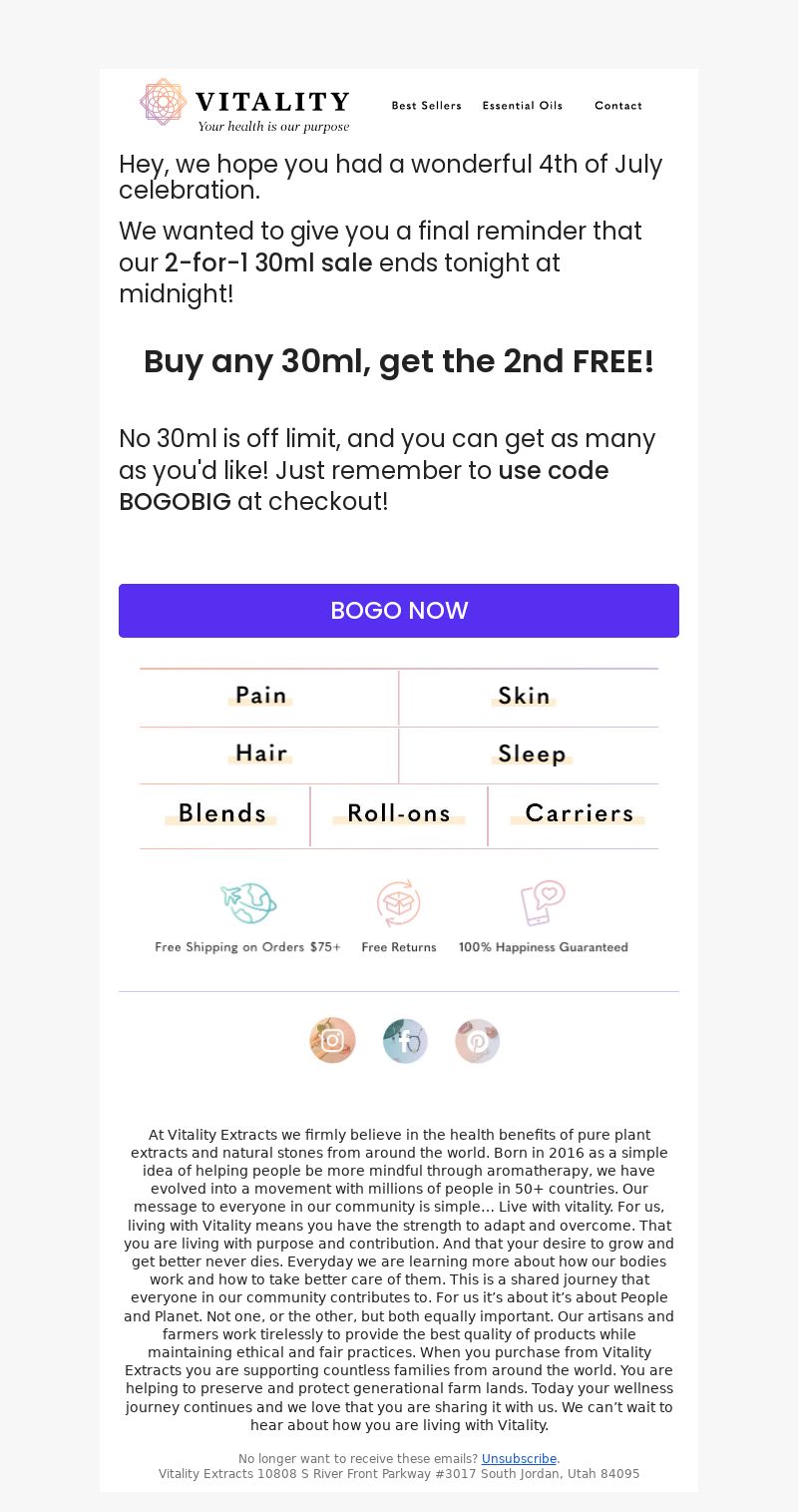Open the Blends category

(222, 813)
